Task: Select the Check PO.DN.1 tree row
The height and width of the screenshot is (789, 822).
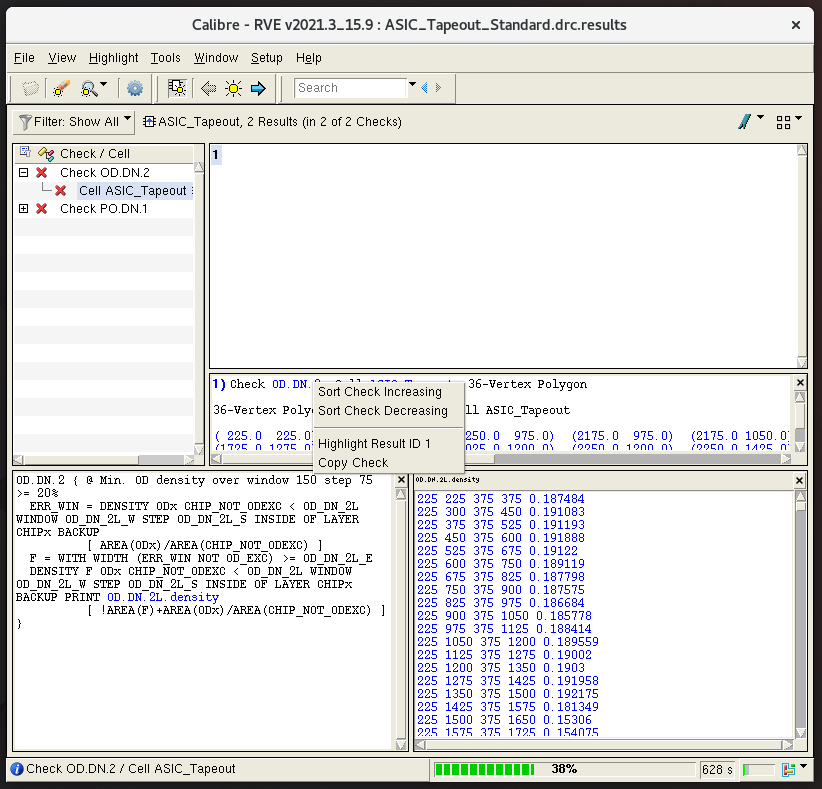Action: (x=104, y=209)
